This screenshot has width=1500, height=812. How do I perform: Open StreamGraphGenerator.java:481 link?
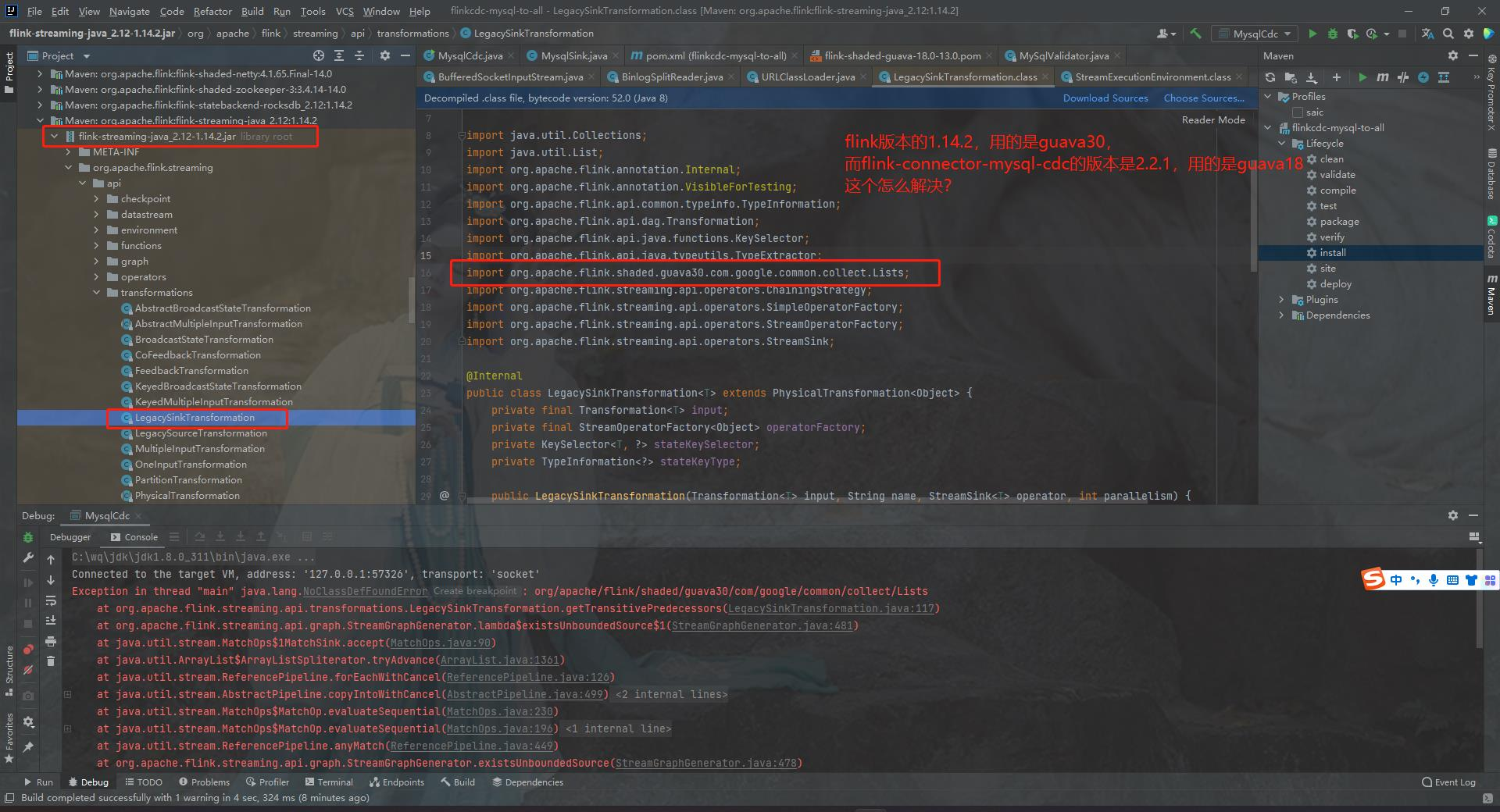point(762,625)
